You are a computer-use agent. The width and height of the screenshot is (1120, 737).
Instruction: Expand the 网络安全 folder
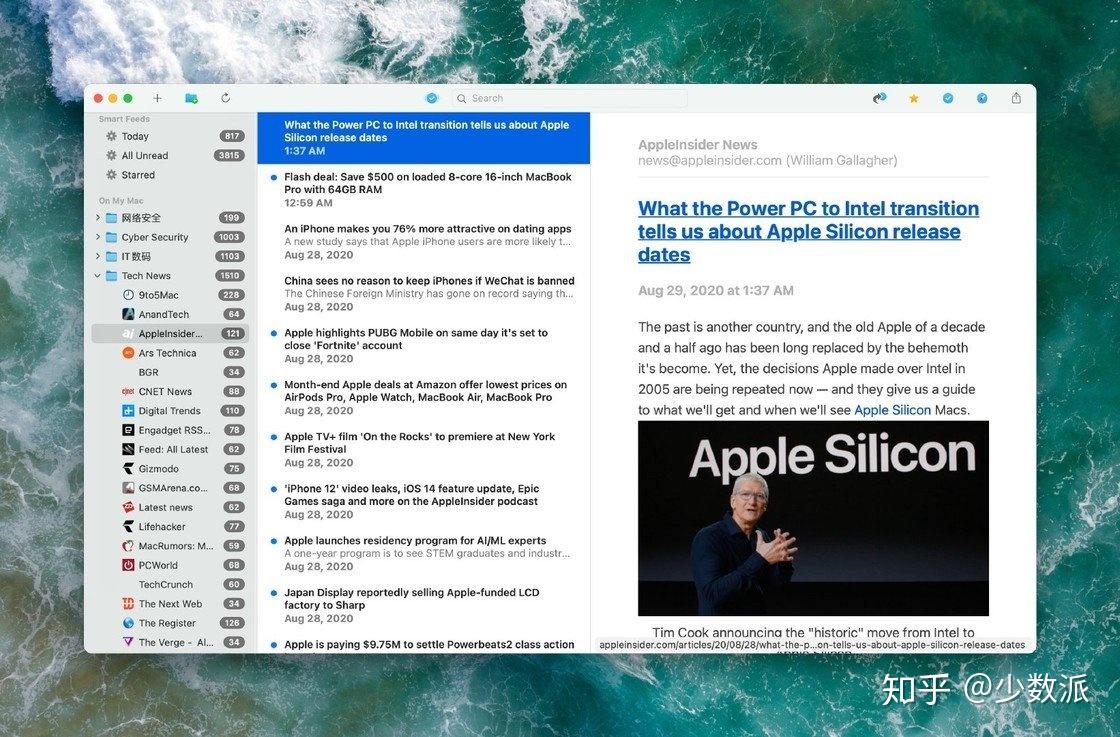point(98,217)
